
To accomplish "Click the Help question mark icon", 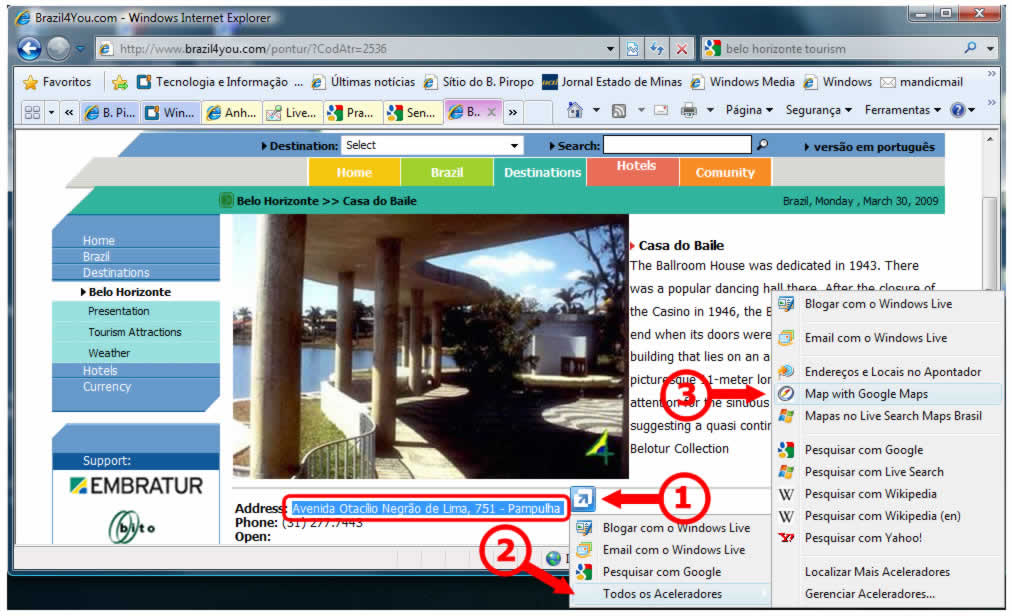I will (x=958, y=110).
